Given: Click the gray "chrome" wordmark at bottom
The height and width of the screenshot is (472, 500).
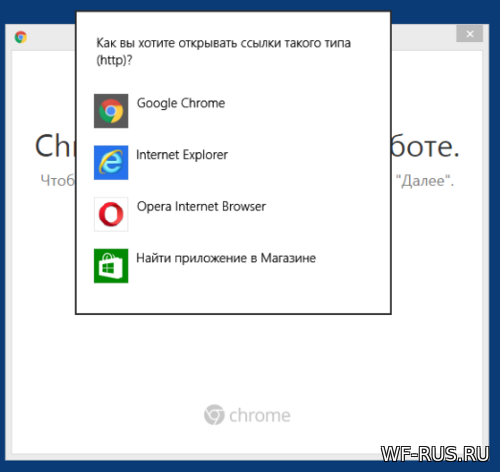Looking at the screenshot, I should pyautogui.click(x=260, y=416).
